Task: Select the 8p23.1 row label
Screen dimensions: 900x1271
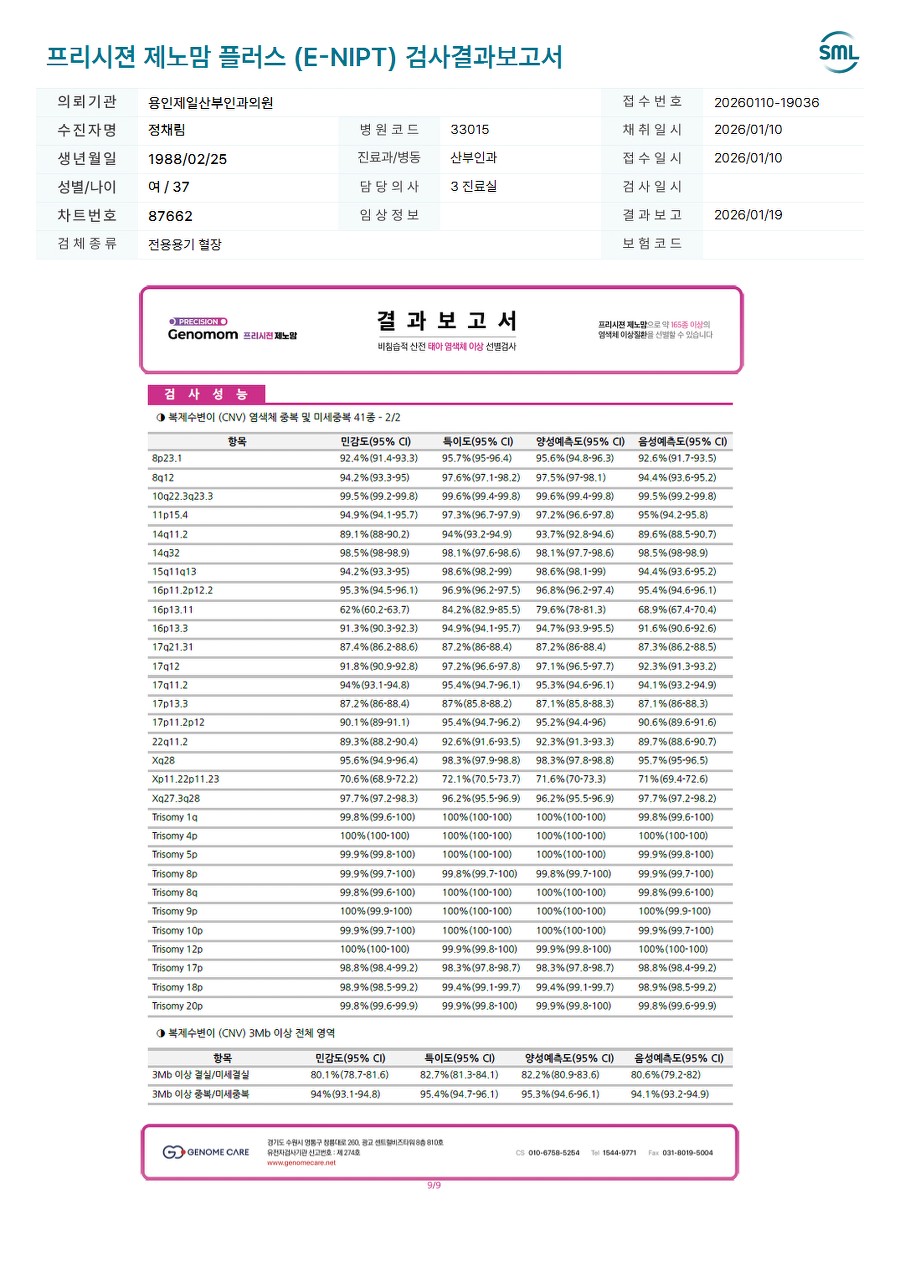Action: pyautogui.click(x=167, y=458)
